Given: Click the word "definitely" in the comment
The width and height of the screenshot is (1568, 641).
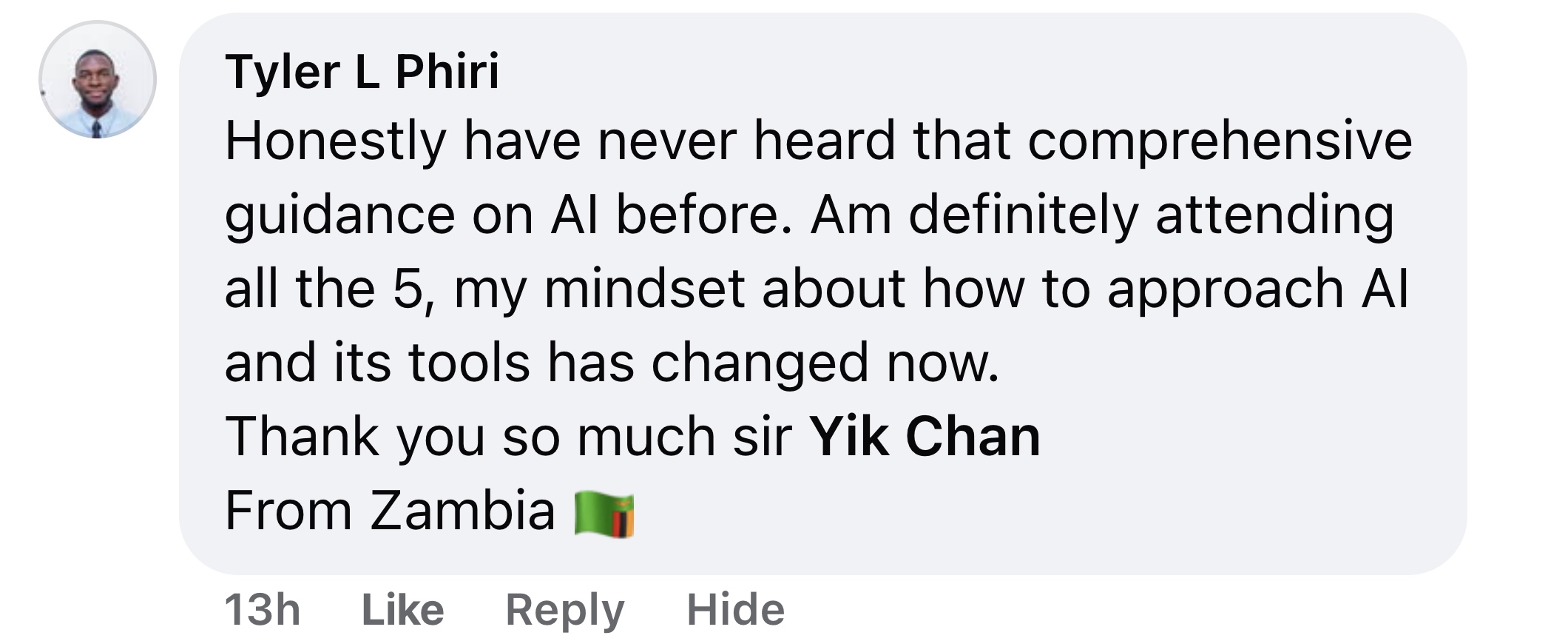Looking at the screenshot, I should [1023, 215].
